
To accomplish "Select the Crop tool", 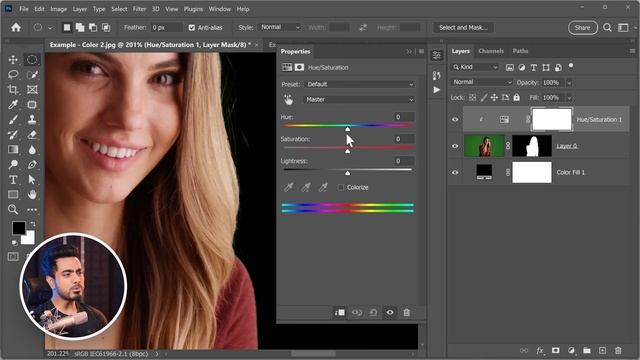I will (x=13, y=90).
